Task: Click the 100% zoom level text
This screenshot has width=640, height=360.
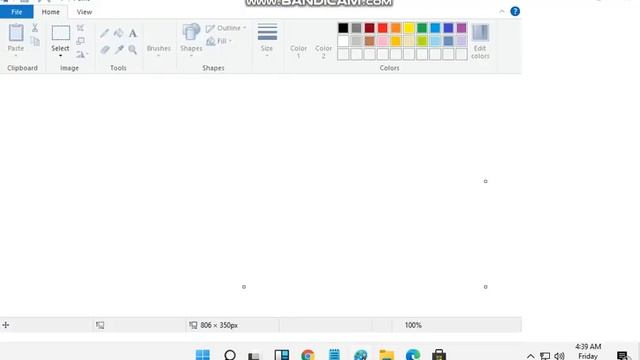Action: click(x=413, y=325)
